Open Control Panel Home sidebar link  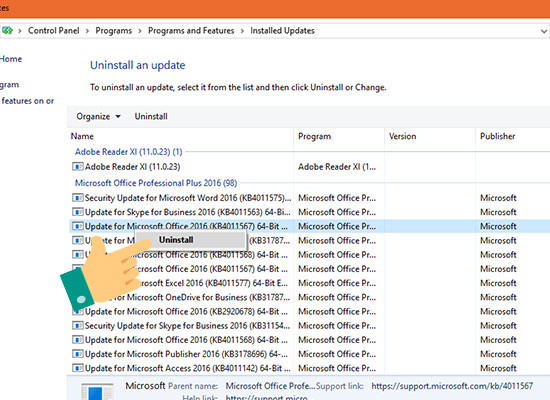pos(11,59)
